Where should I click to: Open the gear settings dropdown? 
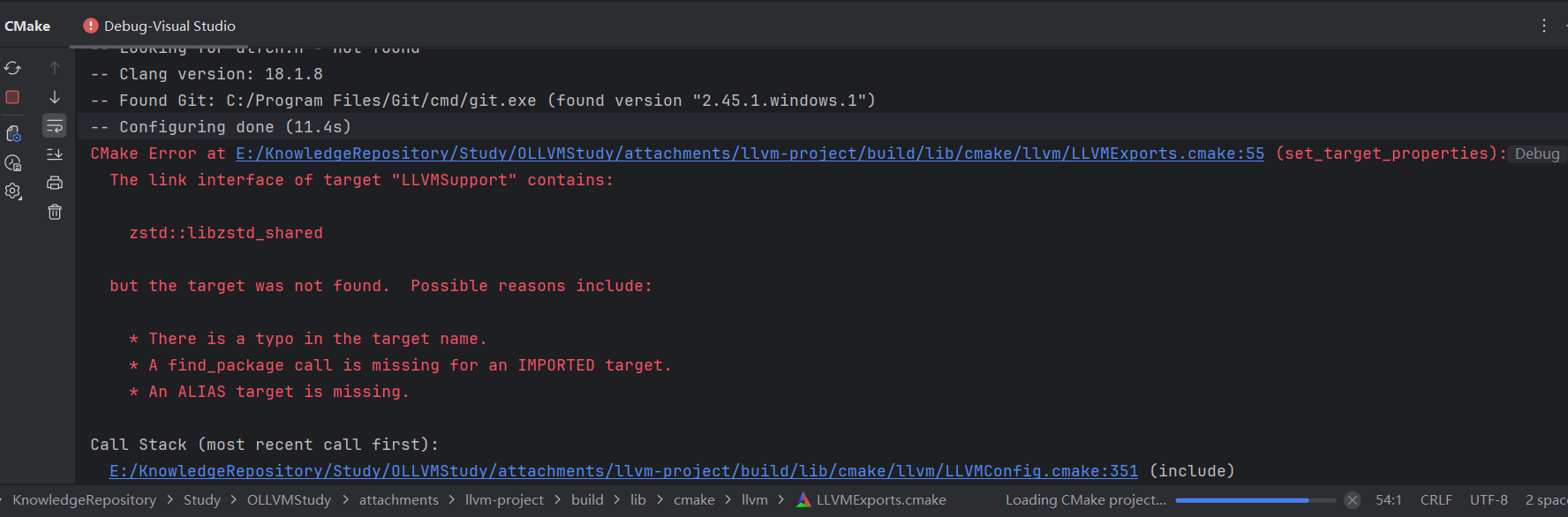point(12,191)
